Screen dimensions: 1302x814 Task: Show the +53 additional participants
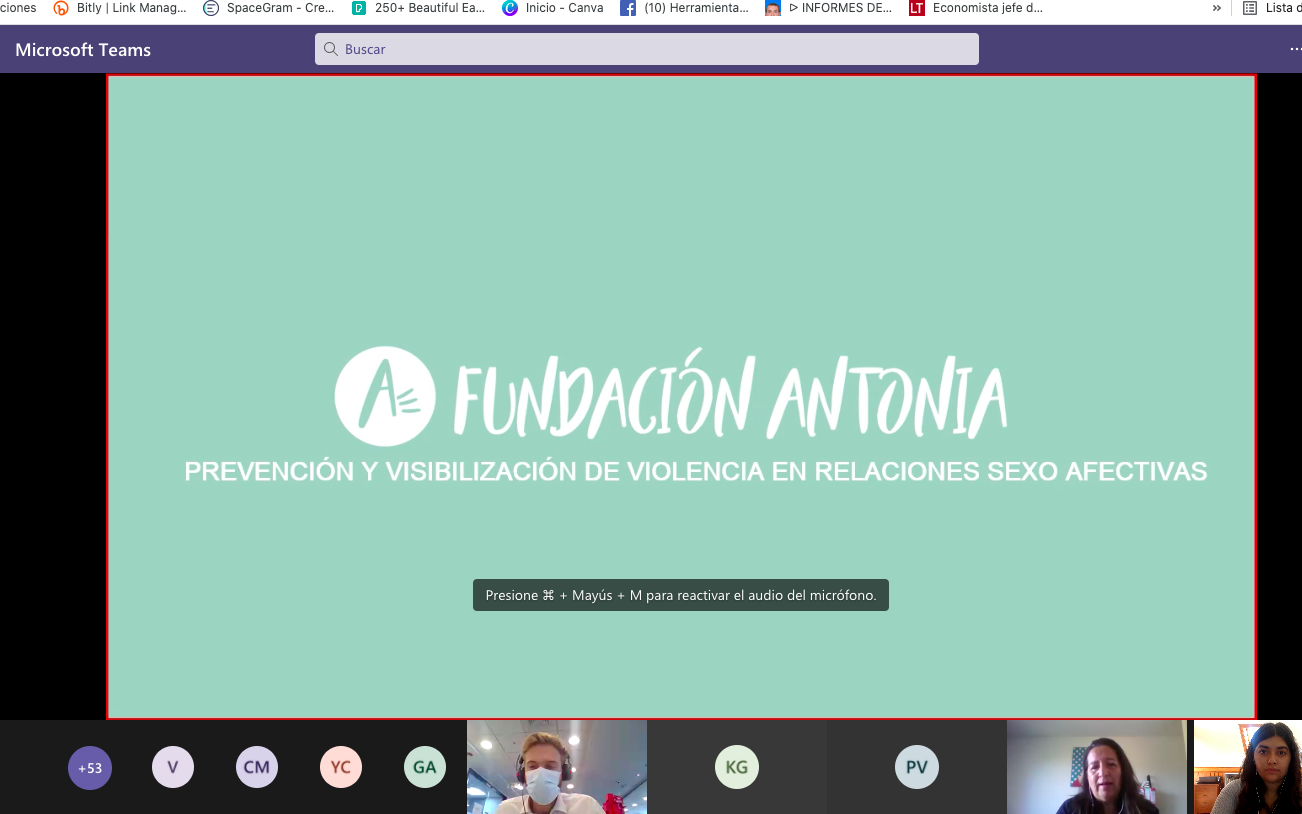tap(90, 768)
